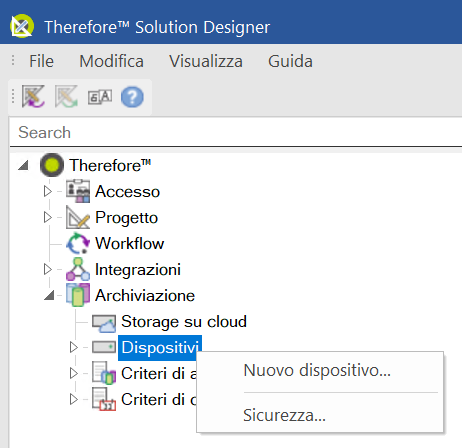Image resolution: width=462 pixels, height=448 pixels.
Task: Click the menu bar grip handle
Action: (13, 61)
